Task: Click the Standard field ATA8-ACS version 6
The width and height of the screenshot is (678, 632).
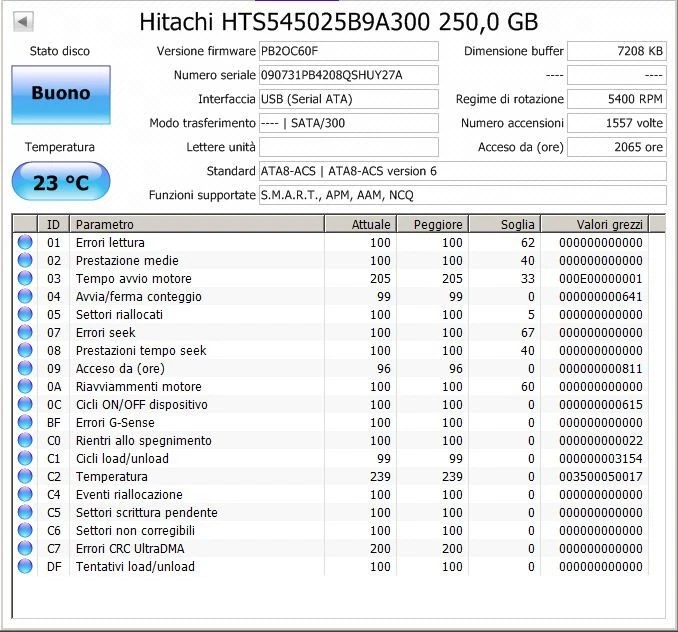Action: click(x=463, y=171)
